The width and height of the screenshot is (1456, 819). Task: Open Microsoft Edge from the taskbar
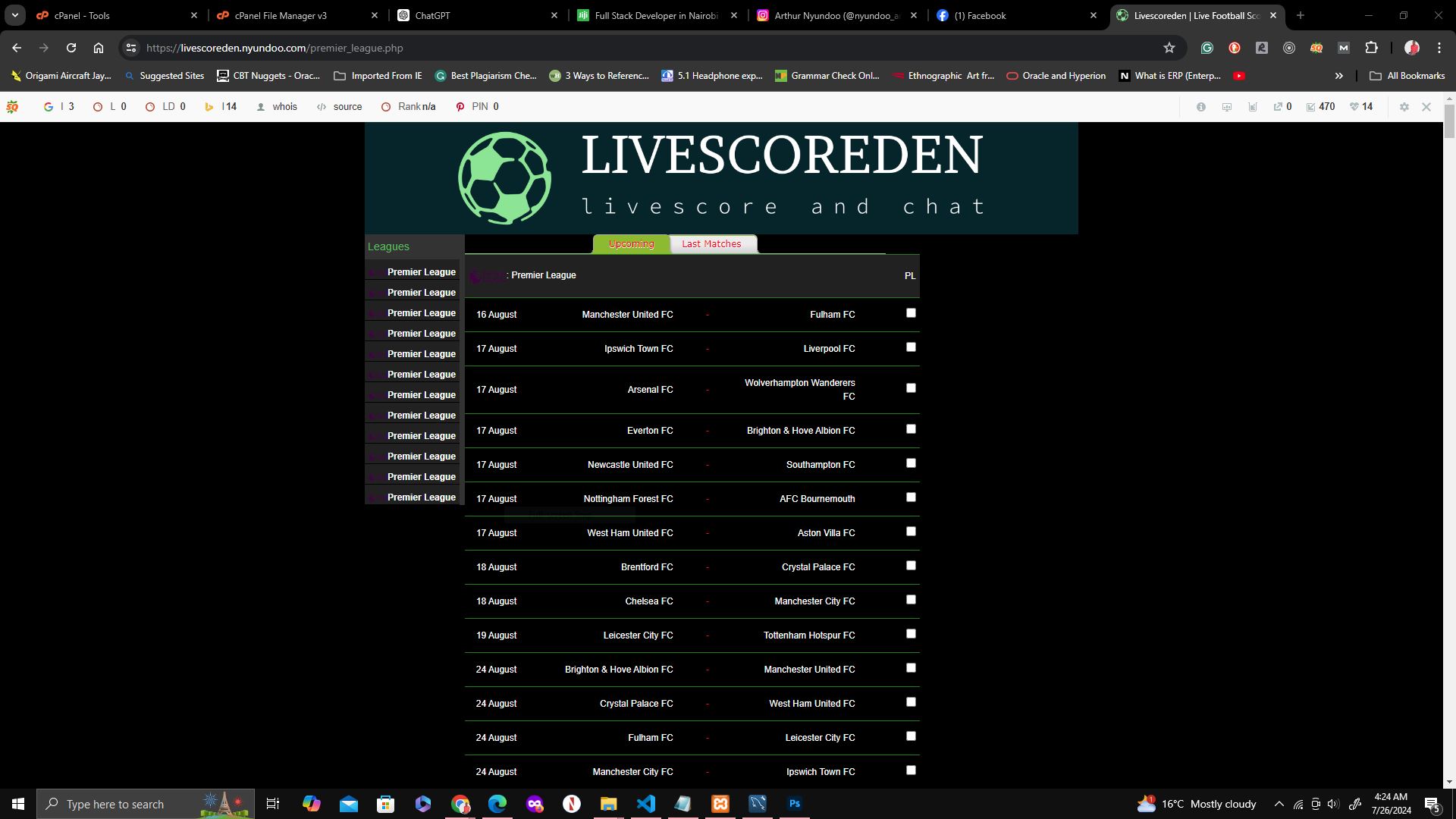[497, 804]
